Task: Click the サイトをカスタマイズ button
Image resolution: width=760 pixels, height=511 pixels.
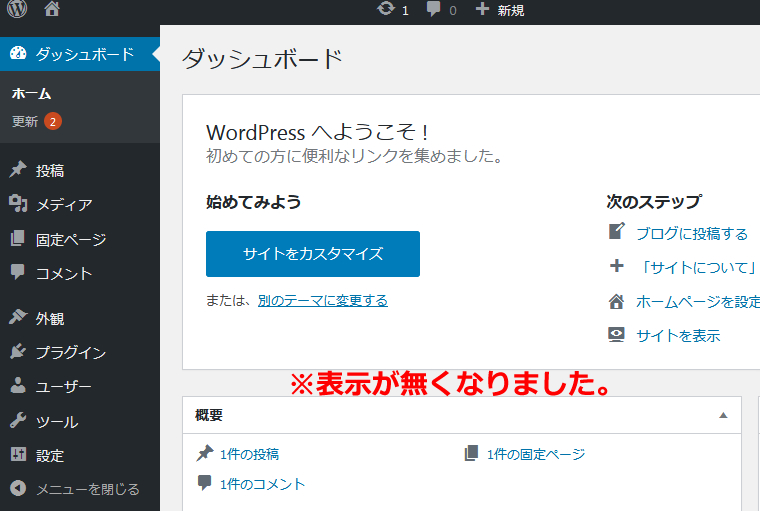Action: coord(313,254)
